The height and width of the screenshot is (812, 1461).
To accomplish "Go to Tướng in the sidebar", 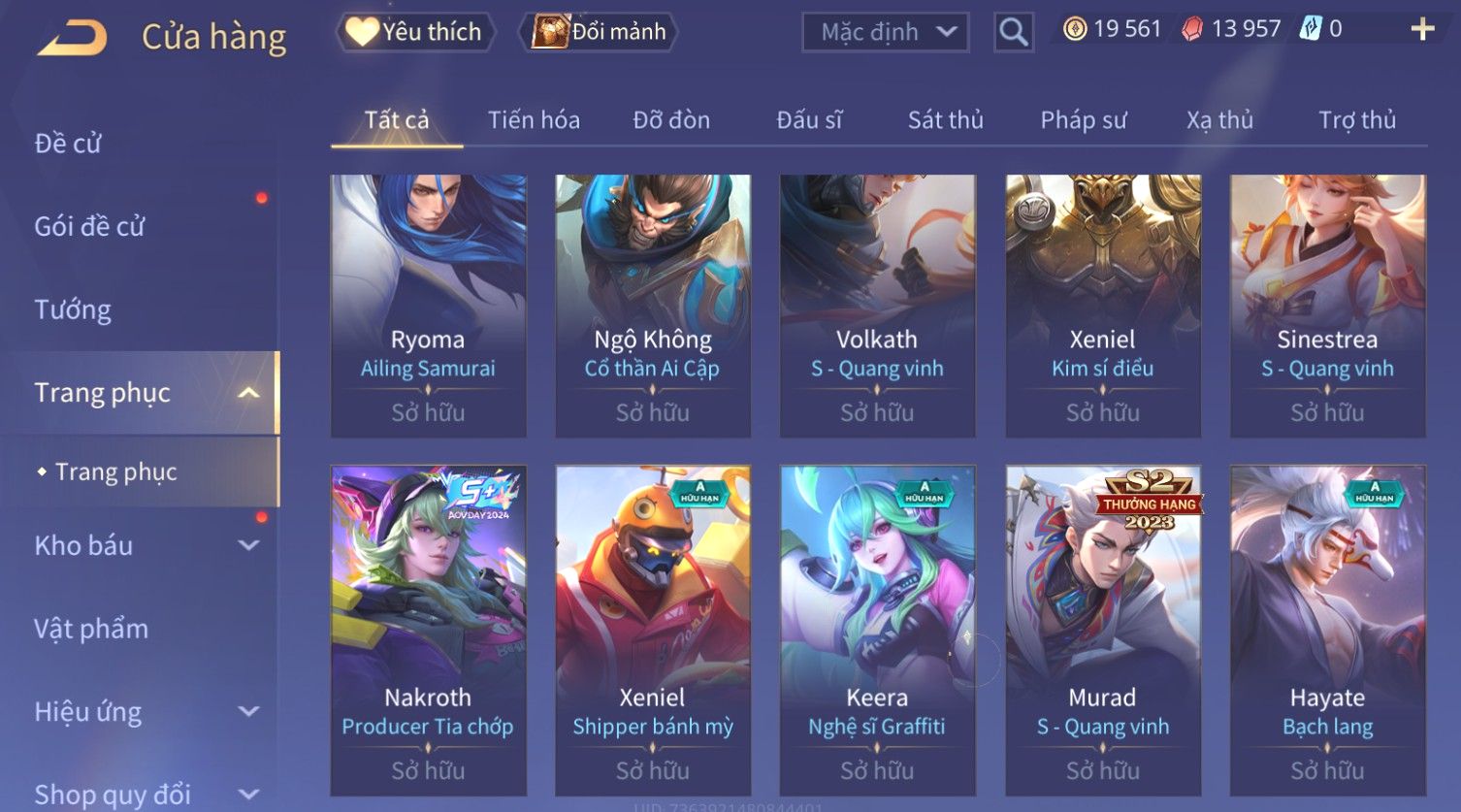I will coord(73,310).
